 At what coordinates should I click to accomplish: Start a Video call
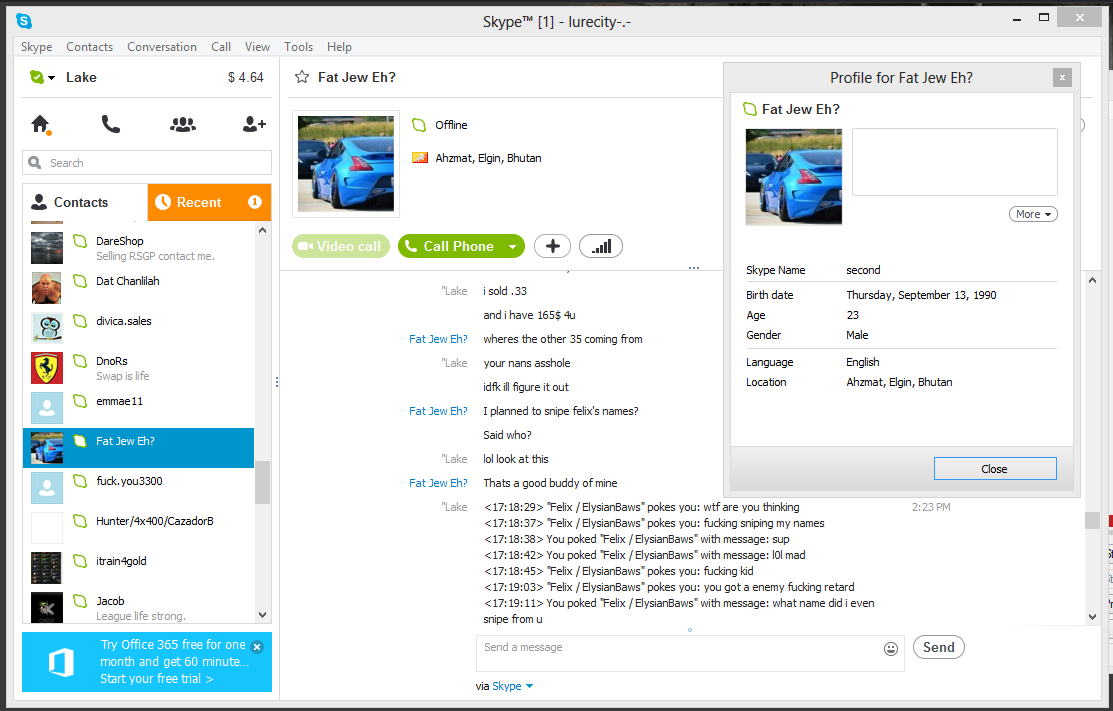[x=341, y=246]
